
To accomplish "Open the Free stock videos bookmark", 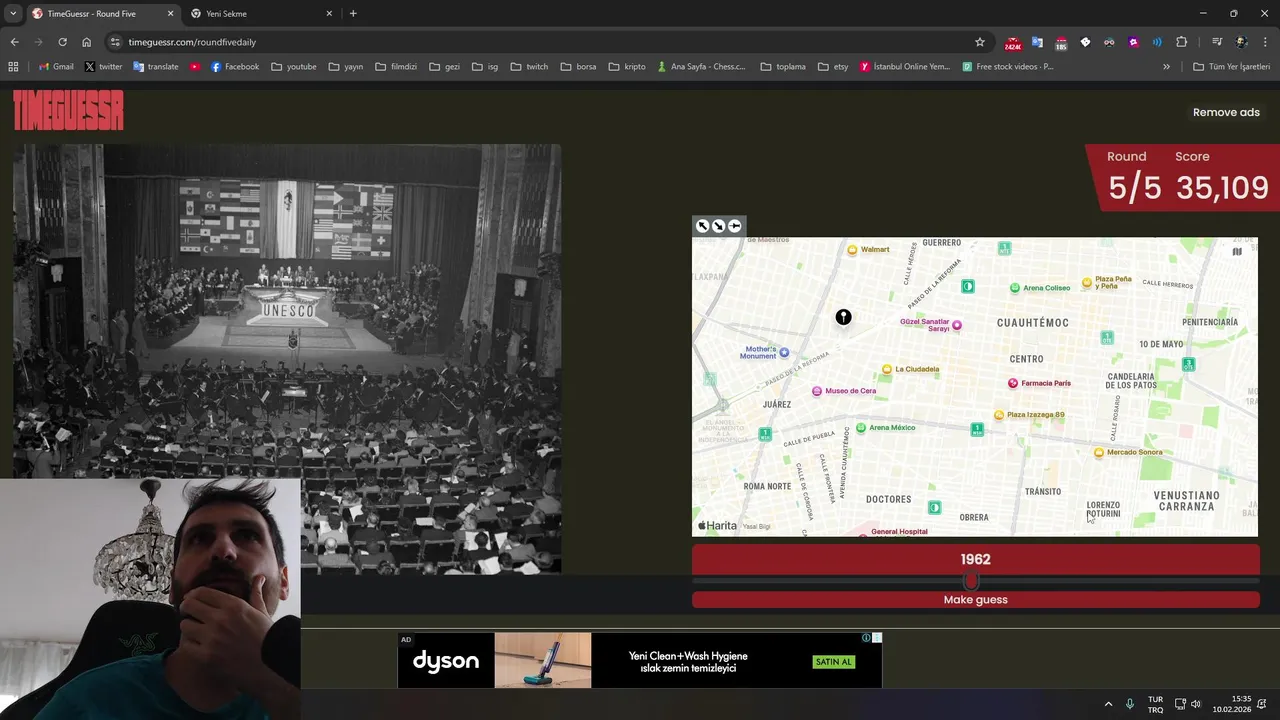I will pos(1008,66).
